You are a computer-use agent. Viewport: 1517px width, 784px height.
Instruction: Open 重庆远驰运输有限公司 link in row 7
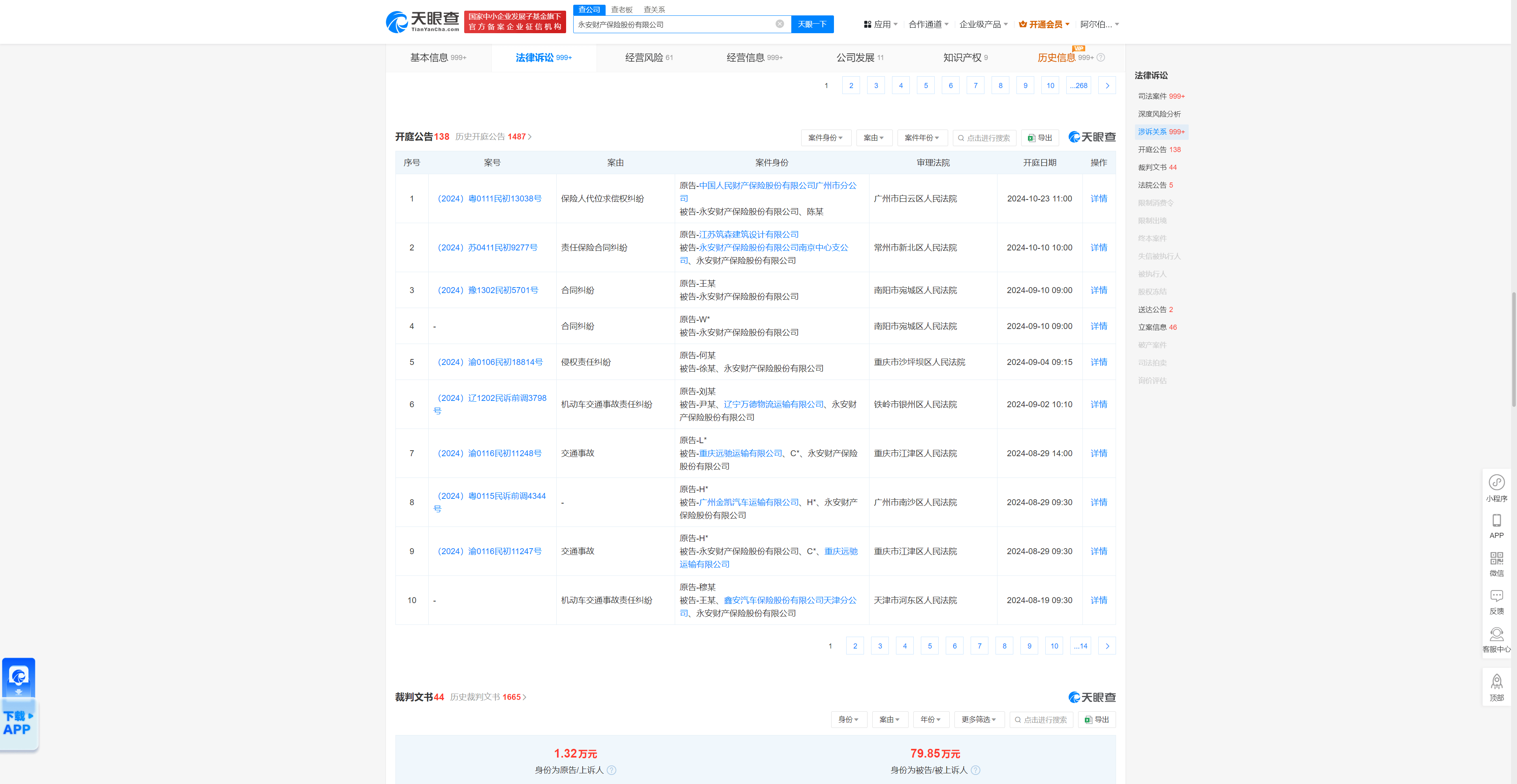740,453
